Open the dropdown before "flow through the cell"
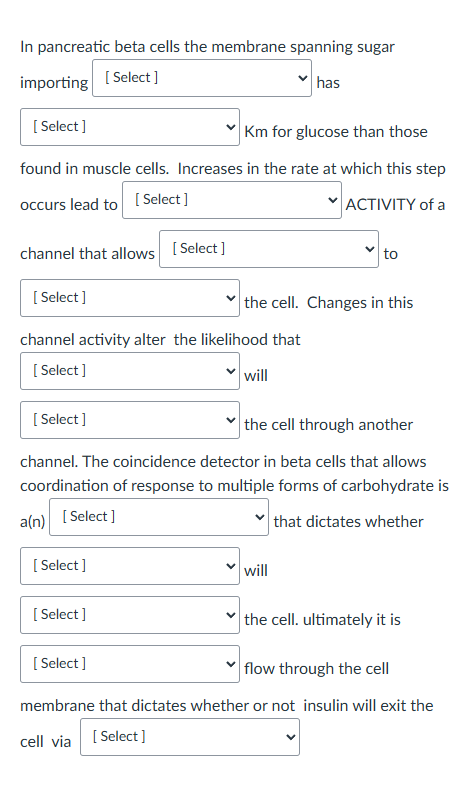This screenshot has height=791, width=472. [130, 663]
